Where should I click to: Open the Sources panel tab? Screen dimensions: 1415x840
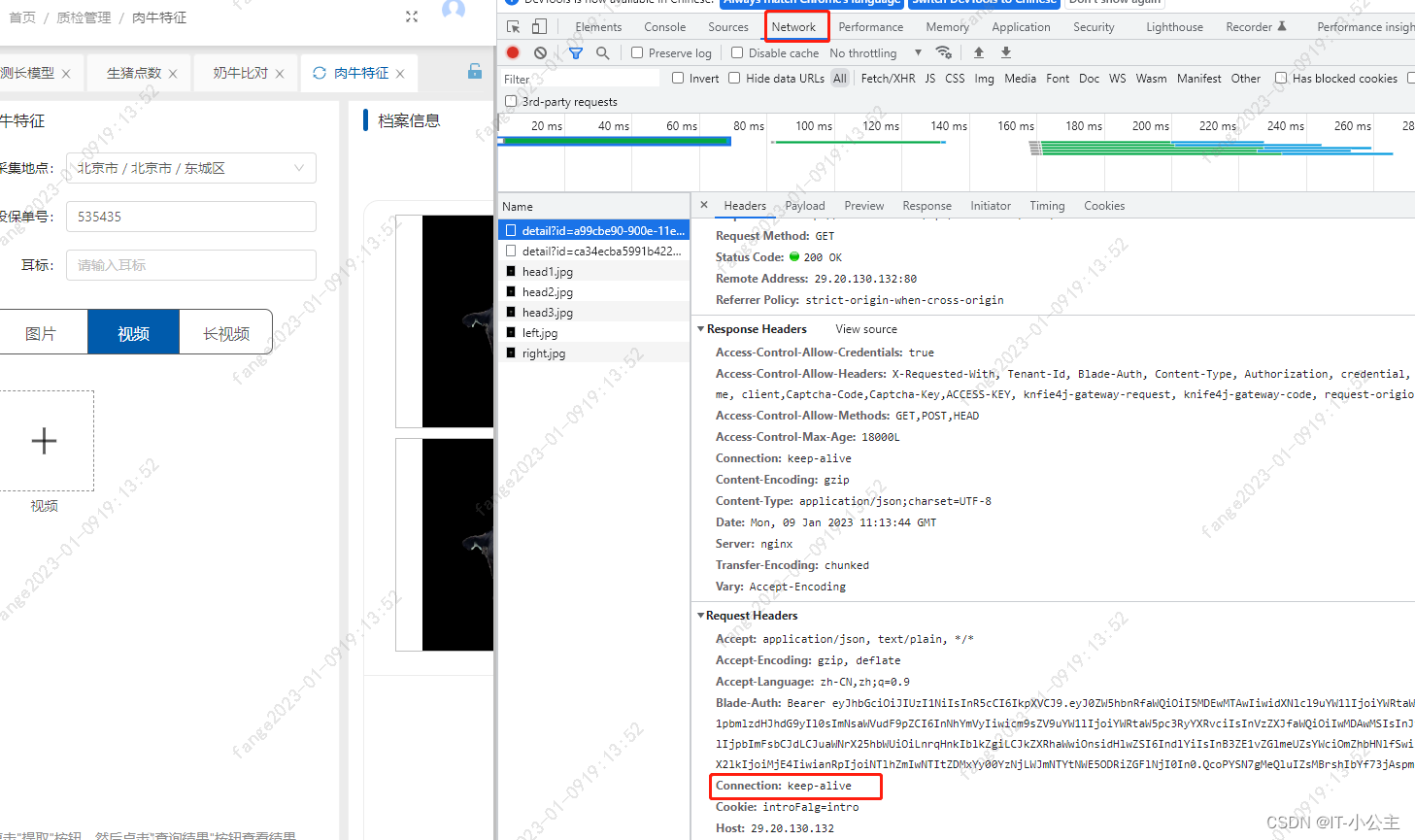728,27
